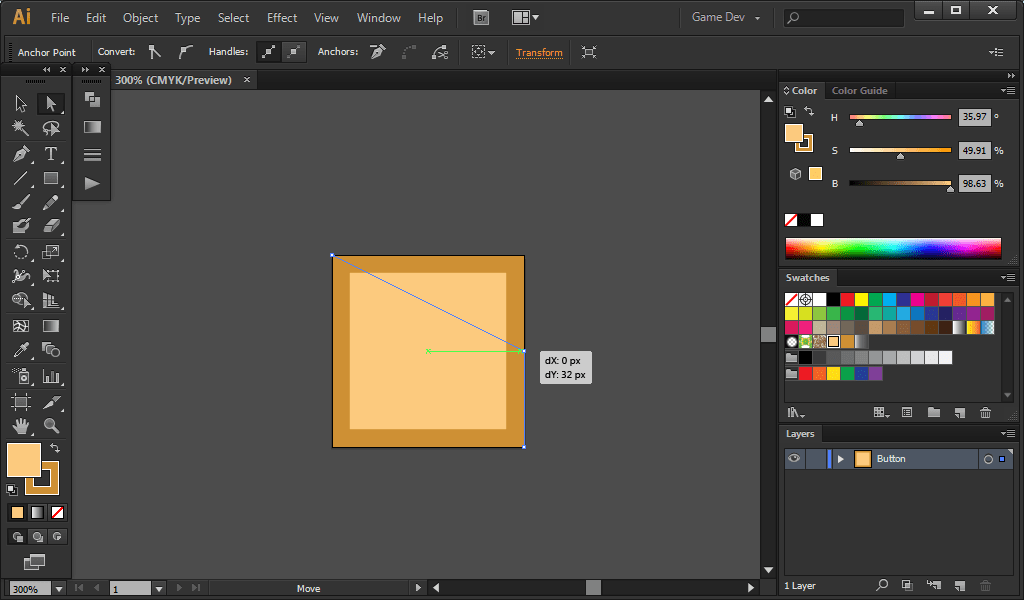Image resolution: width=1024 pixels, height=600 pixels.
Task: Select the Pen tool
Action: (x=23, y=153)
